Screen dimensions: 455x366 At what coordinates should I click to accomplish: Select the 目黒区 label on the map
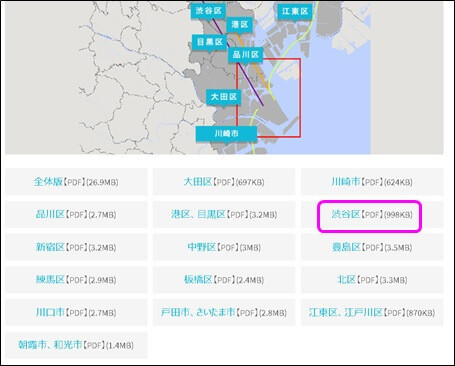210,42
